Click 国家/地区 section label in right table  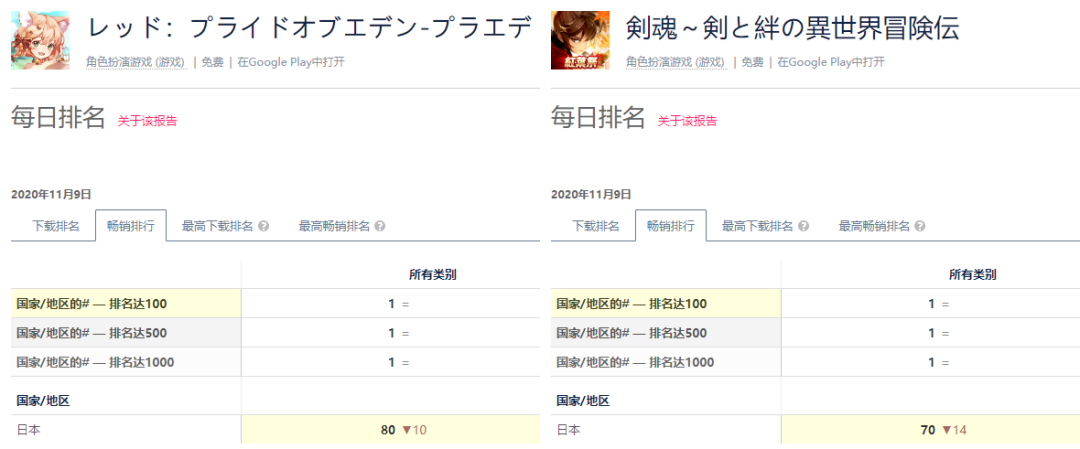point(583,401)
